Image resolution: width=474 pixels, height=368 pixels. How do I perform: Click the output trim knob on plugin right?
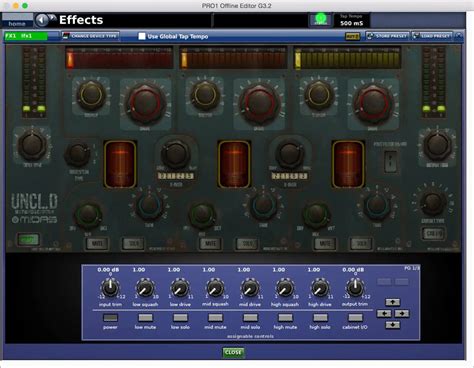click(x=437, y=145)
